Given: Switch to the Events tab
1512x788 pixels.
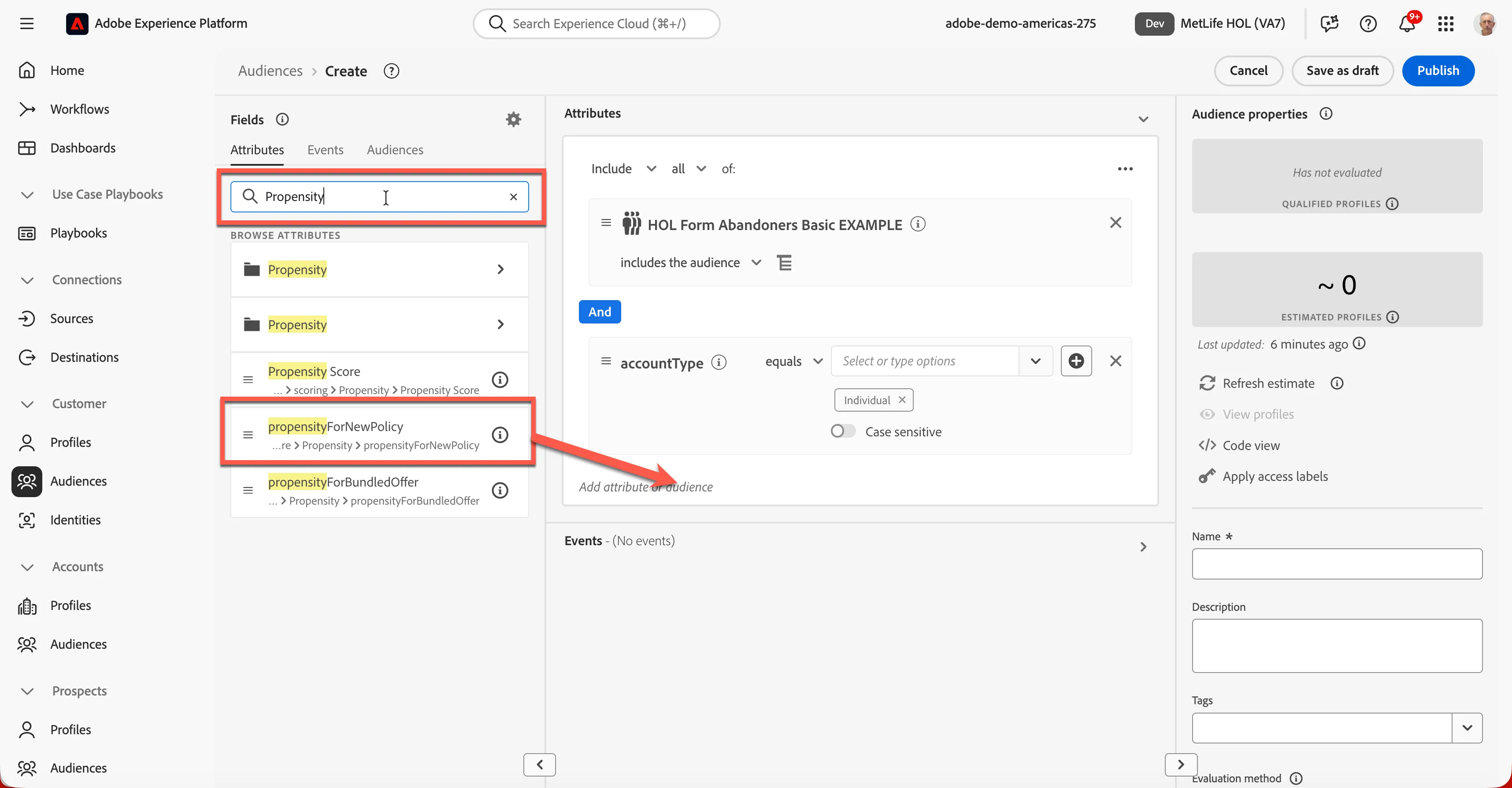Looking at the screenshot, I should [x=325, y=150].
